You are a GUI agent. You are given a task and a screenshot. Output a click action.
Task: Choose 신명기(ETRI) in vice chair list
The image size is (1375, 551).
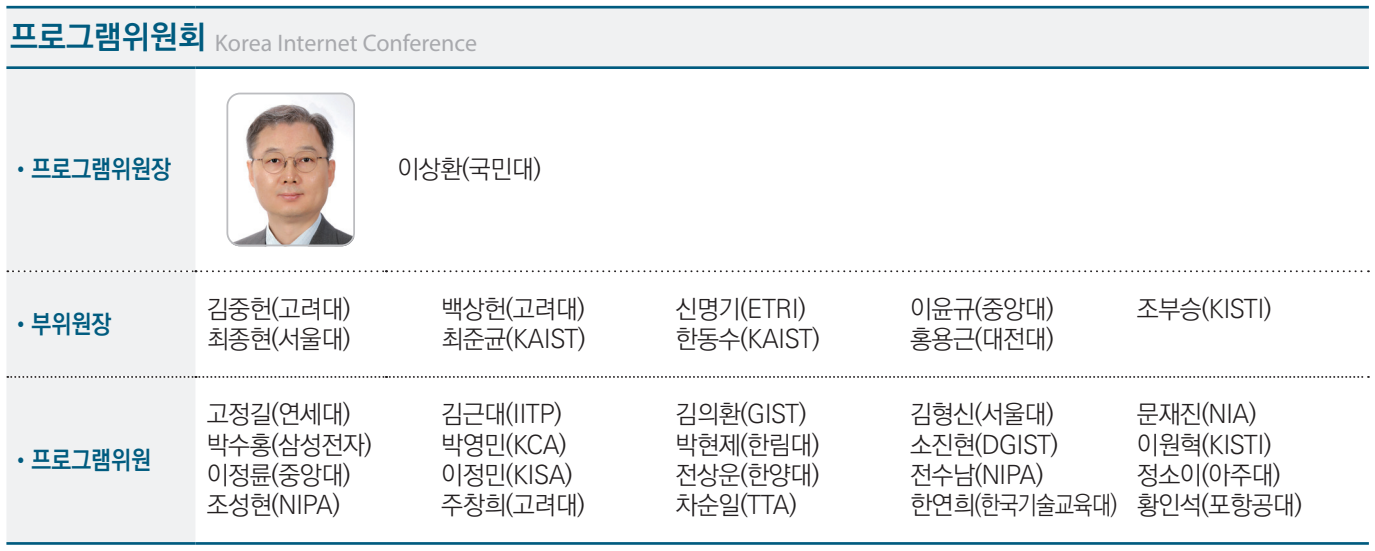pos(741,309)
